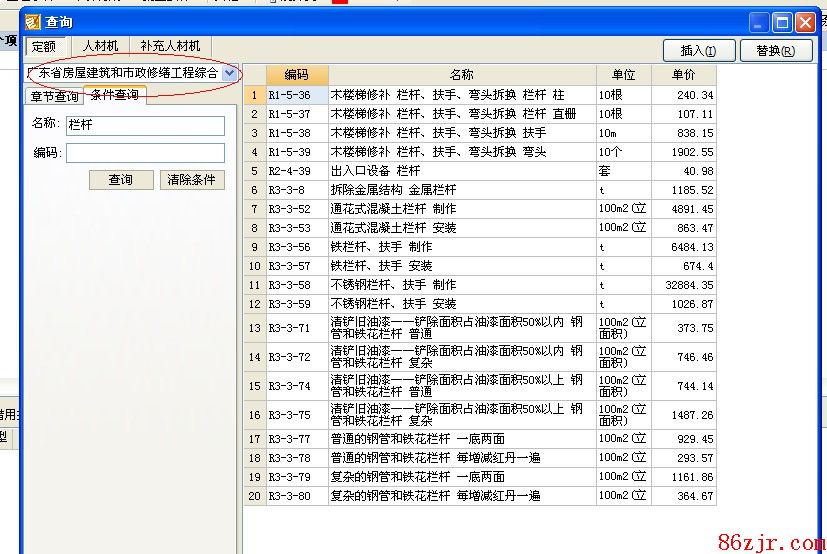Select the 章节查询 tab

(54, 97)
